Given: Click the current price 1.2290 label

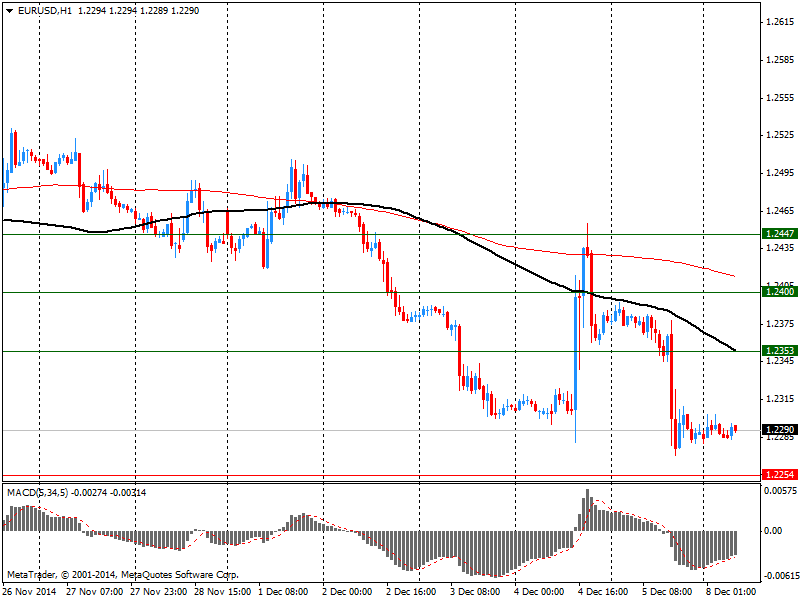Looking at the screenshot, I should [x=780, y=430].
